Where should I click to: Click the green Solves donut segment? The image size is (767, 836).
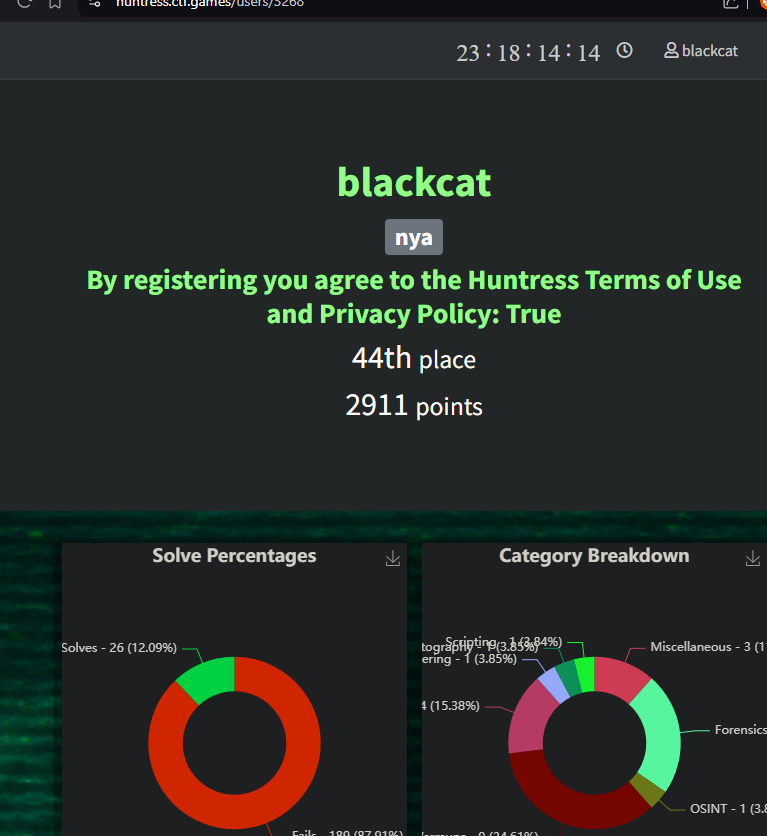click(209, 679)
